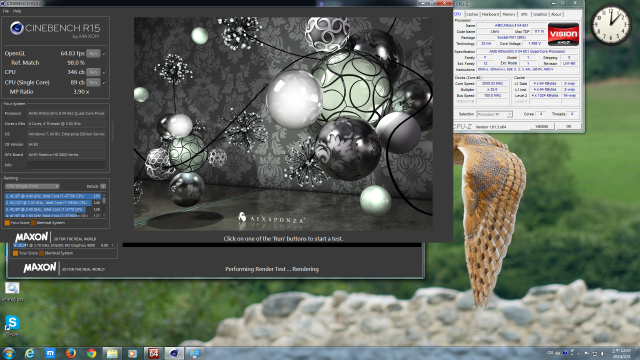Switch to About tab in CPU-Z
Viewport: 640px width, 360px height.
click(x=556, y=14)
